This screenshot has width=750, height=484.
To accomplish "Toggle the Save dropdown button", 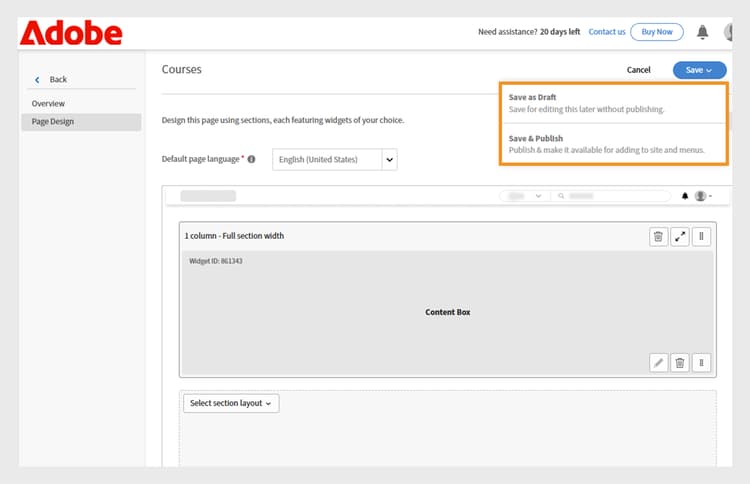I will pyautogui.click(x=699, y=70).
